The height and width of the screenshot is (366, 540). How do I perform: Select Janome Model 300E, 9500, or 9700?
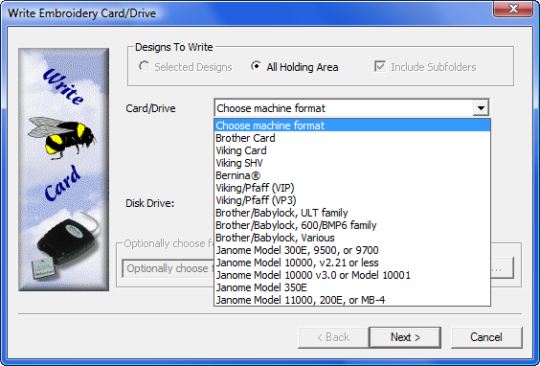352,250
